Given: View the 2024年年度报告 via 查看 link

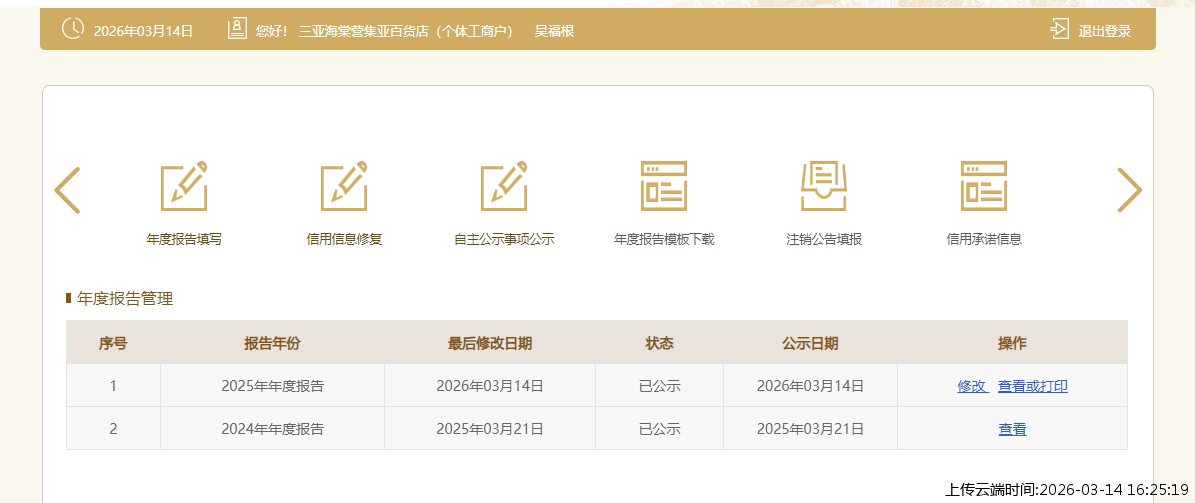Looking at the screenshot, I should tap(1012, 429).
